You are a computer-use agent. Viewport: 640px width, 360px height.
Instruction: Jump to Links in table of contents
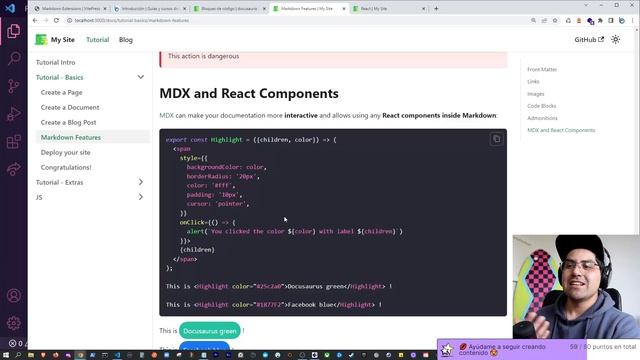tap(533, 82)
